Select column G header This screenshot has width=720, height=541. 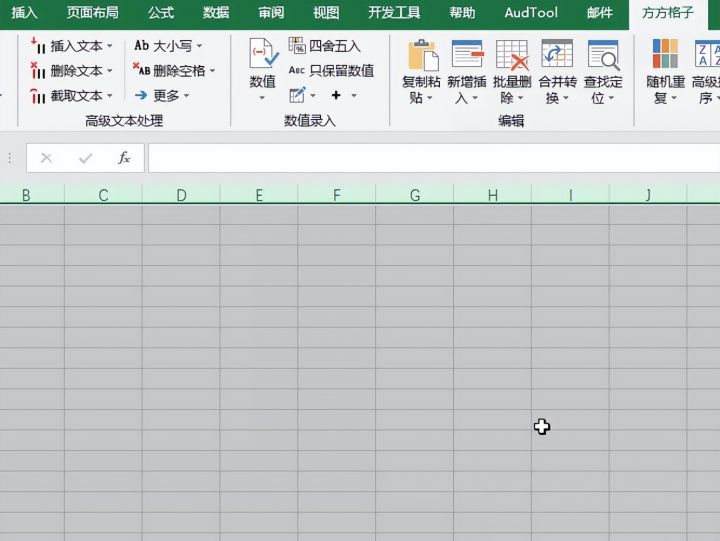coord(414,195)
